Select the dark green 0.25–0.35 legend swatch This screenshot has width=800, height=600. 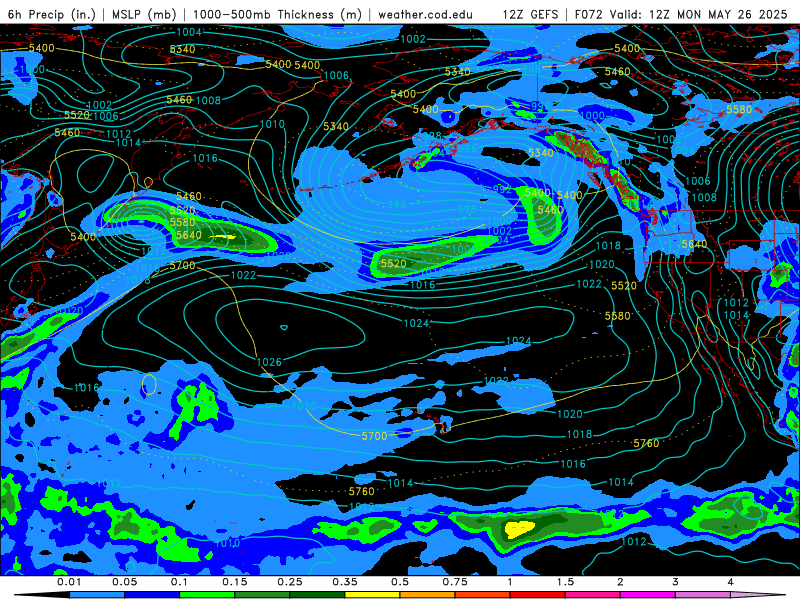[317, 595]
